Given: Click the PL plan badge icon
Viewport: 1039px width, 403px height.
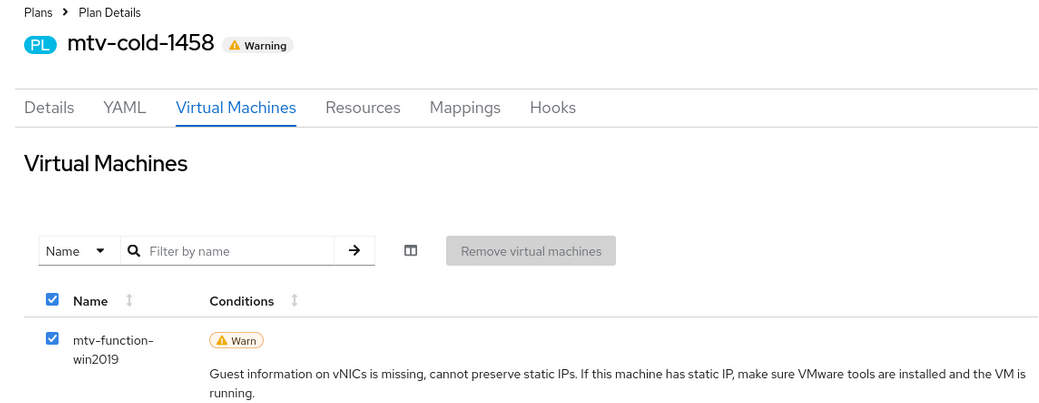Looking at the screenshot, I should 40,45.
